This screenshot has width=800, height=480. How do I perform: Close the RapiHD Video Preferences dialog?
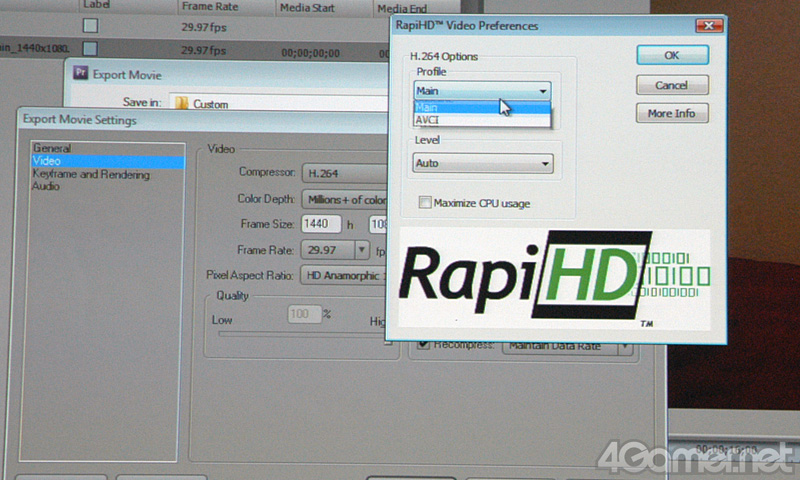tap(709, 25)
